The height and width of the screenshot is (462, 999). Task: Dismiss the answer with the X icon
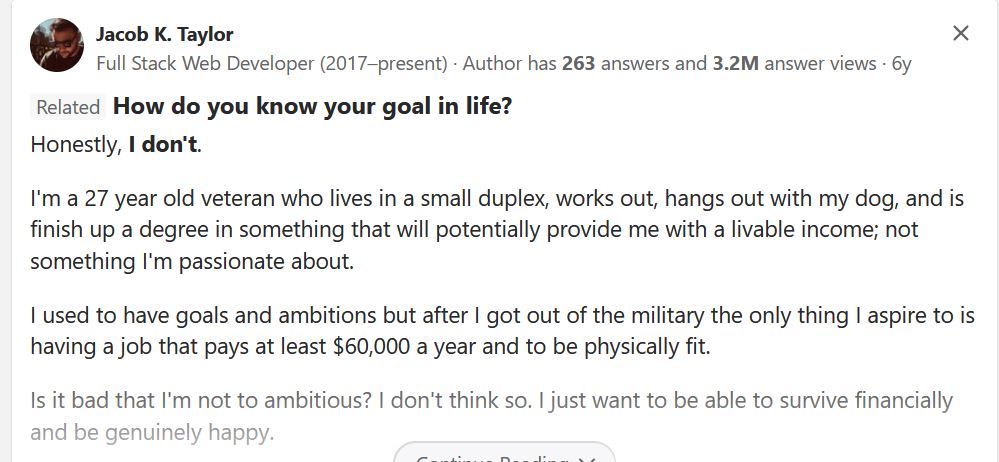tap(960, 34)
